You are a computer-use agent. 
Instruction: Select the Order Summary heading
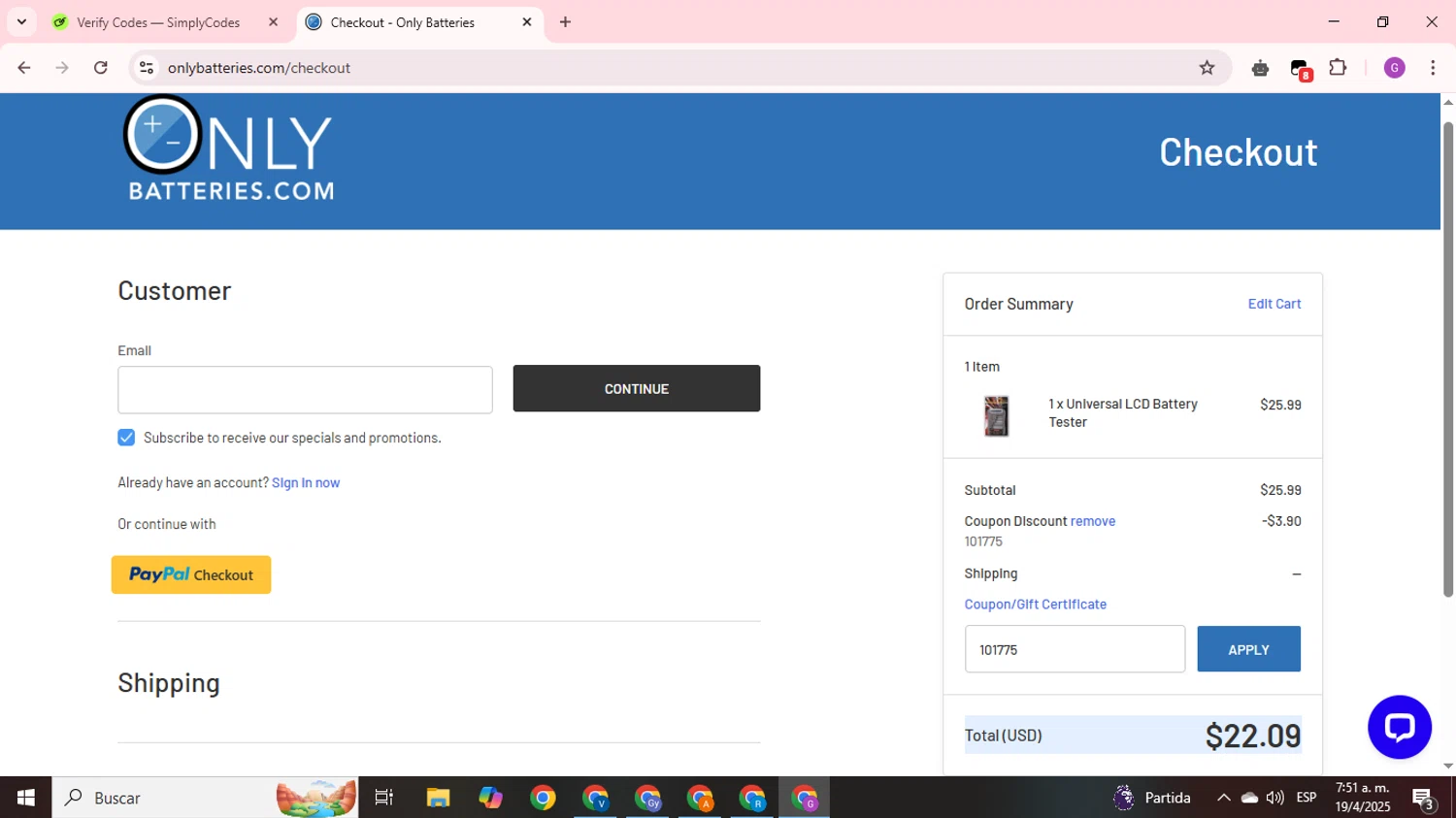click(x=1019, y=304)
